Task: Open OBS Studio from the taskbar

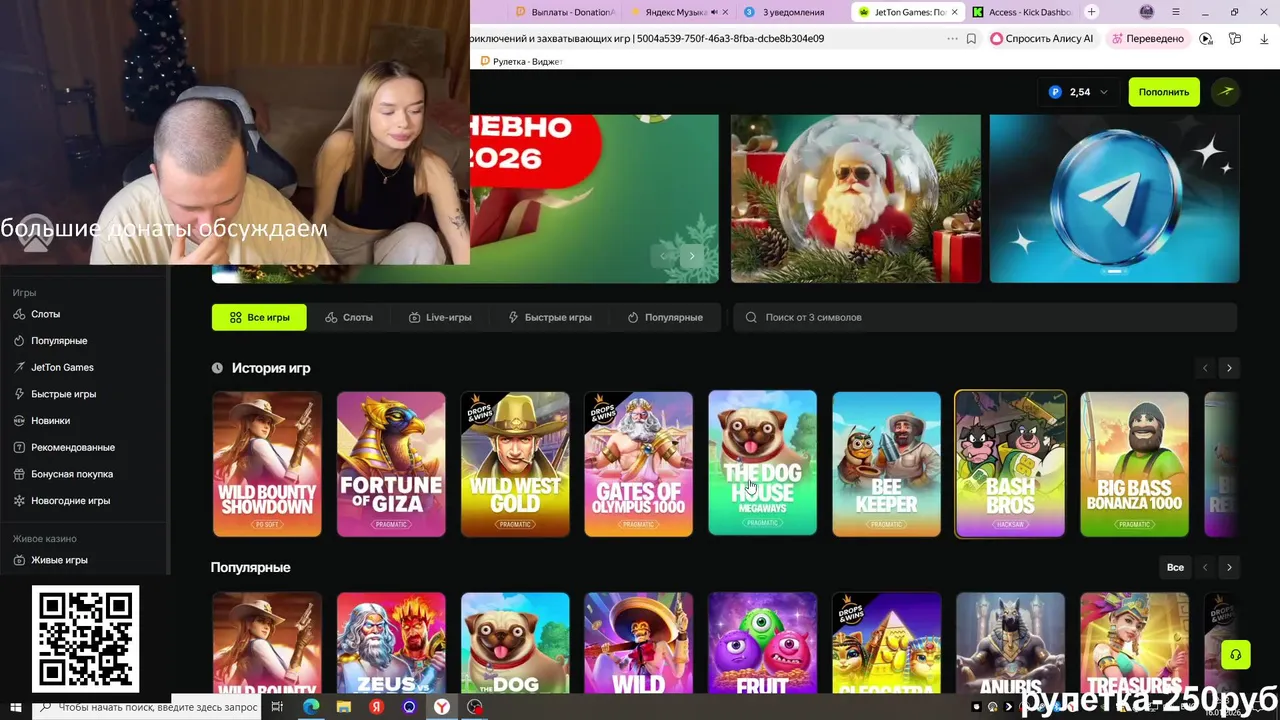Action: click(475, 707)
